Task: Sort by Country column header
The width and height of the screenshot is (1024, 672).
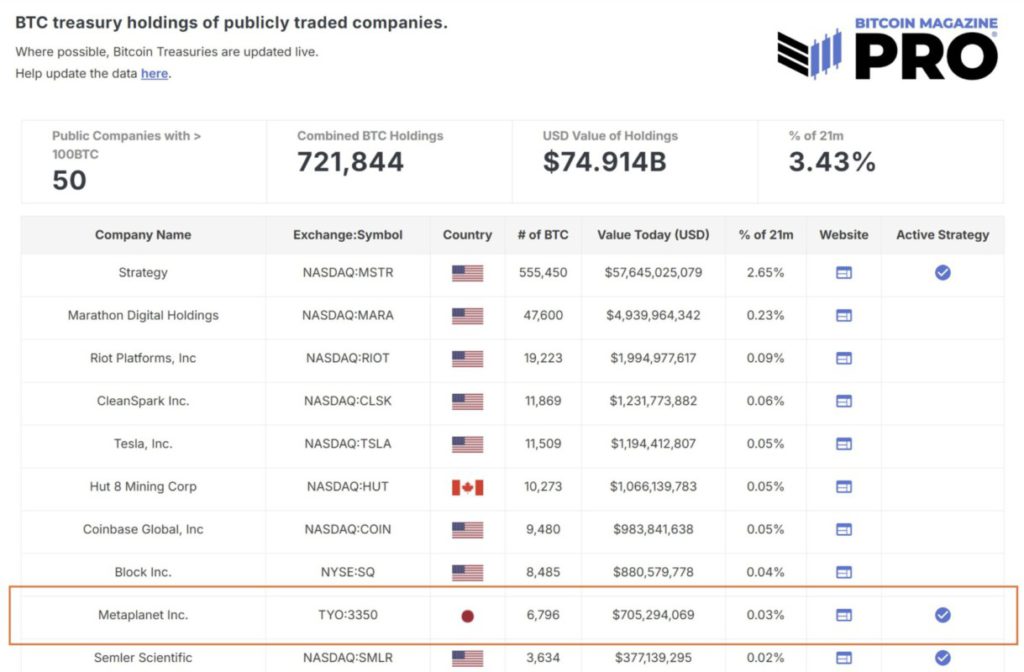Action: click(468, 235)
